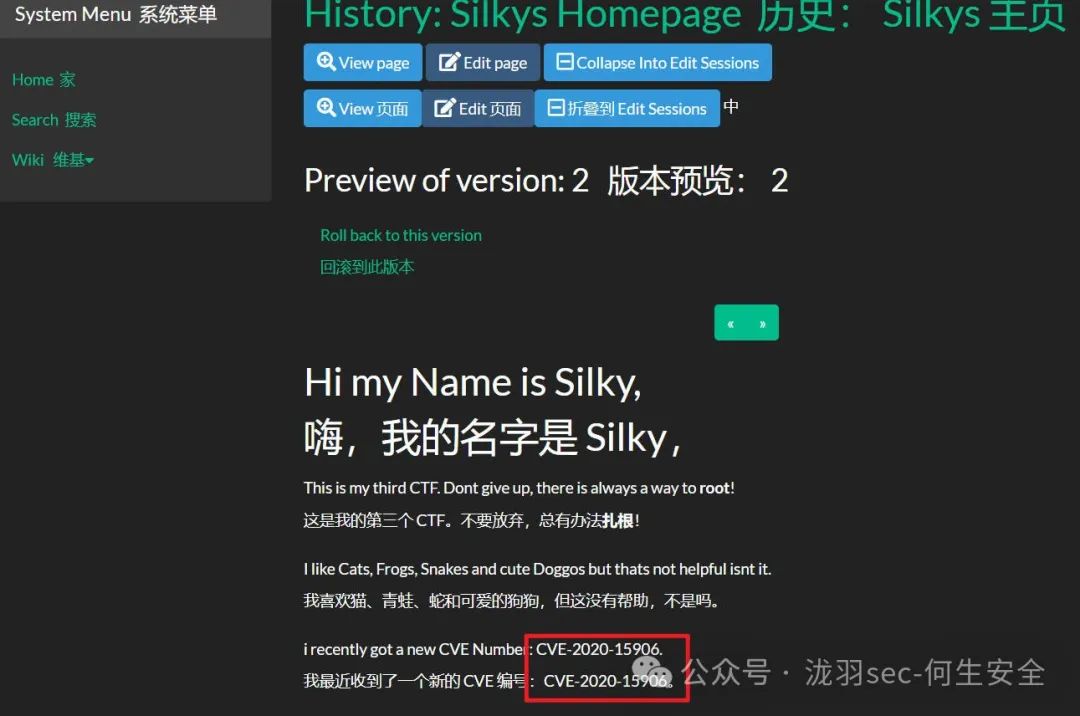Click the English 'Edit page' button
This screenshot has width=1080, height=716.
[483, 63]
